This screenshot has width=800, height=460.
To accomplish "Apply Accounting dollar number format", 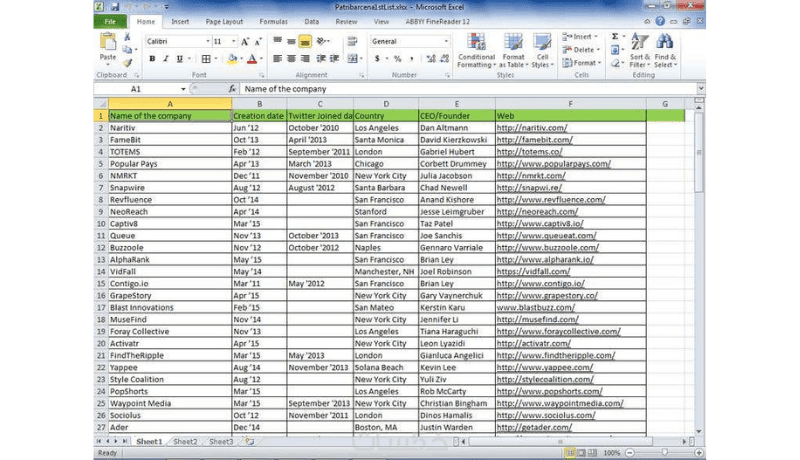I will click(x=377, y=59).
